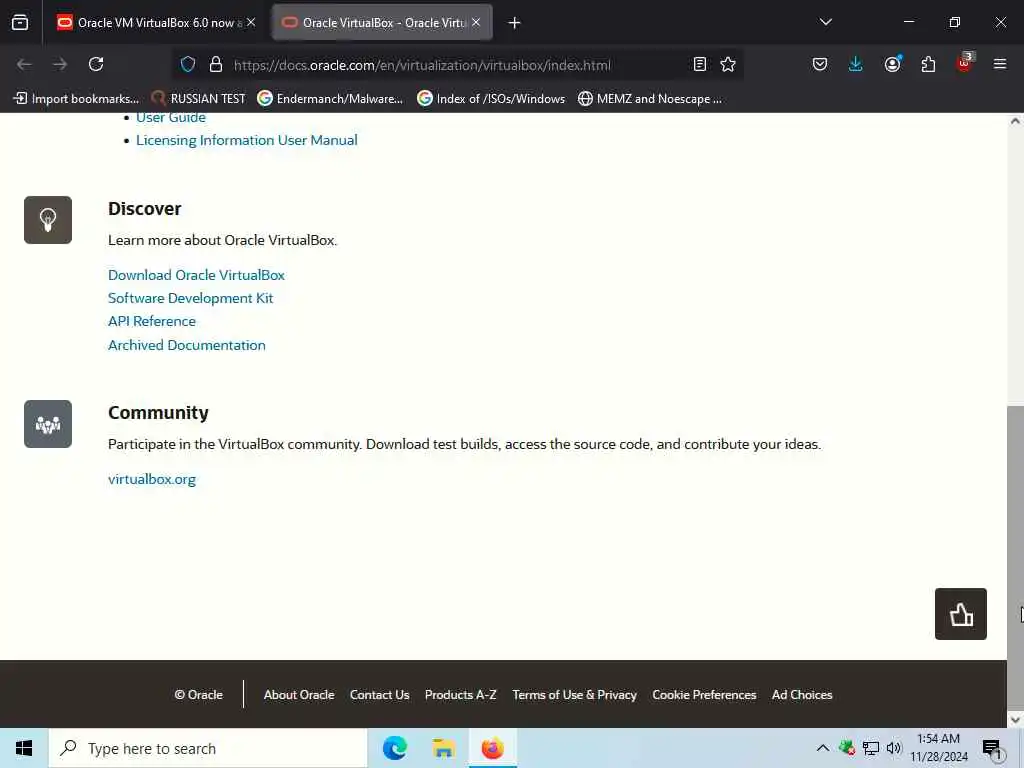This screenshot has width=1024, height=768.
Task: Open Archived Documentation link
Action: coord(186,345)
